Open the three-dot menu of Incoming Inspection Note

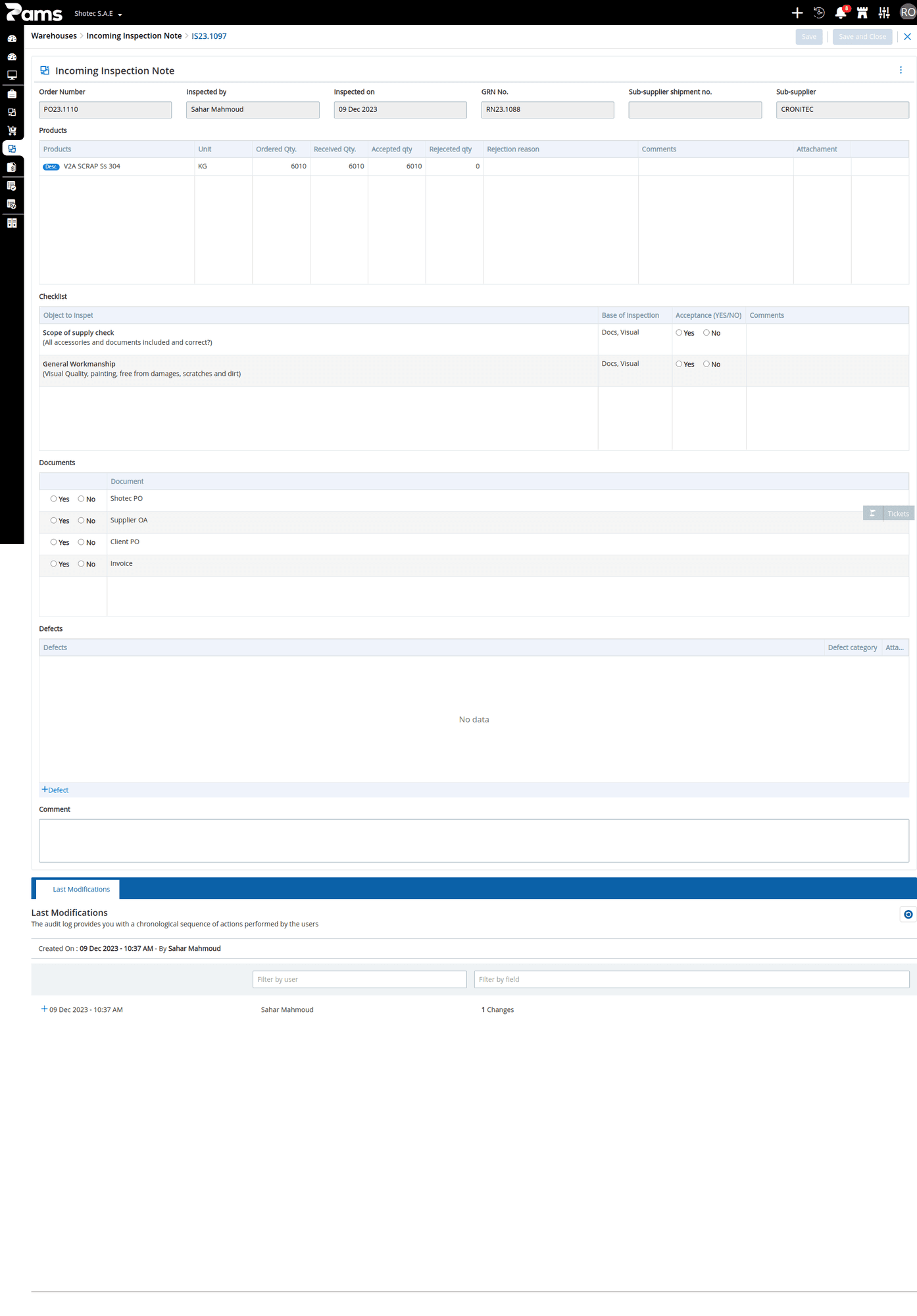(x=901, y=70)
